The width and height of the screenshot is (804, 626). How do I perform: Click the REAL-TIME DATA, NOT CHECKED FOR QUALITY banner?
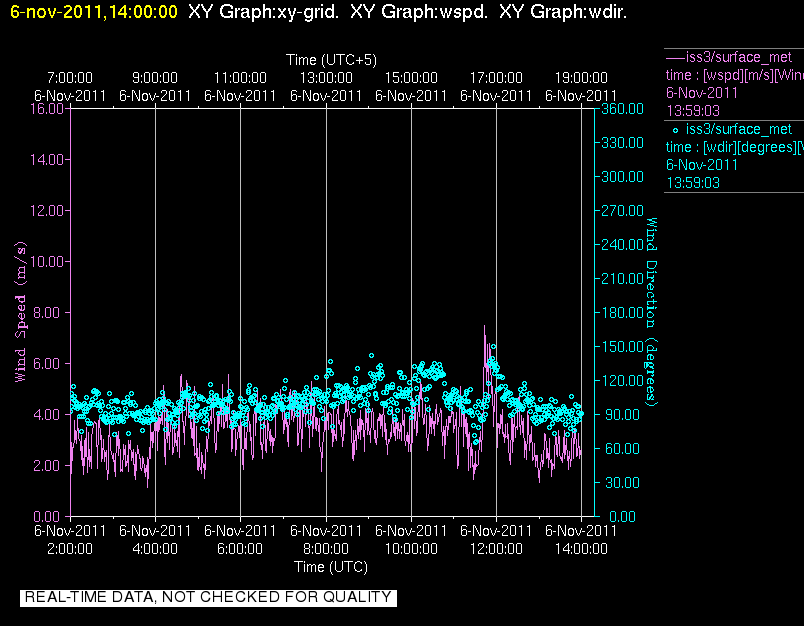208,597
